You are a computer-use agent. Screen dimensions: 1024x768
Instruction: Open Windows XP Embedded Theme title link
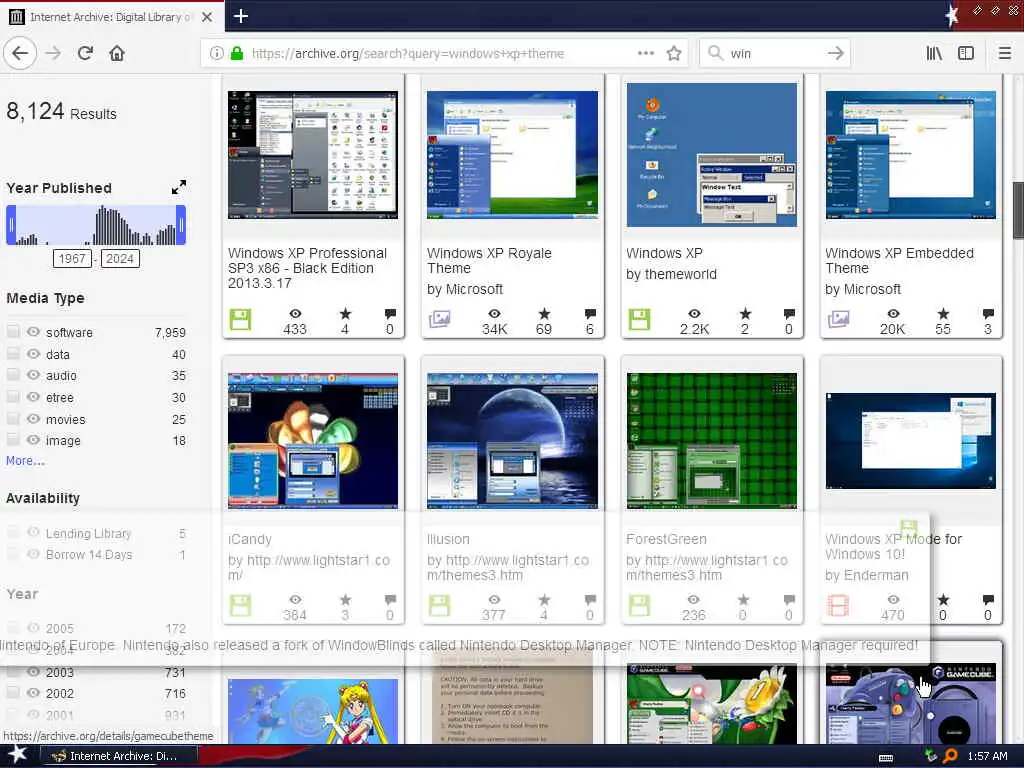point(899,261)
